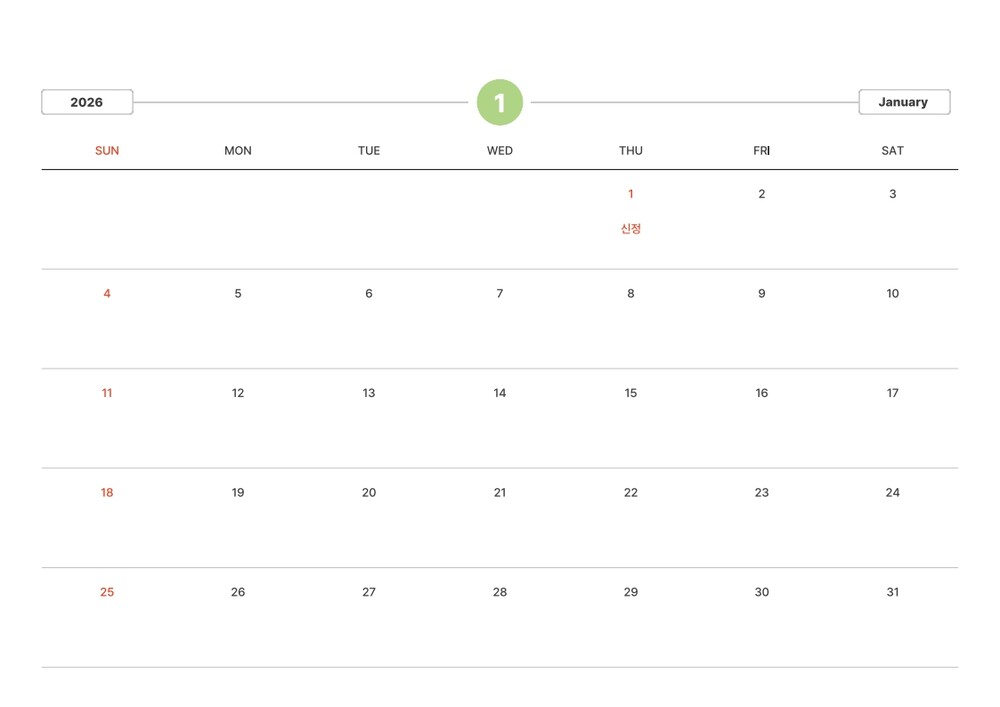Click the green month number 1 circle
Image resolution: width=1000 pixels, height=707 pixels.
[x=500, y=102]
